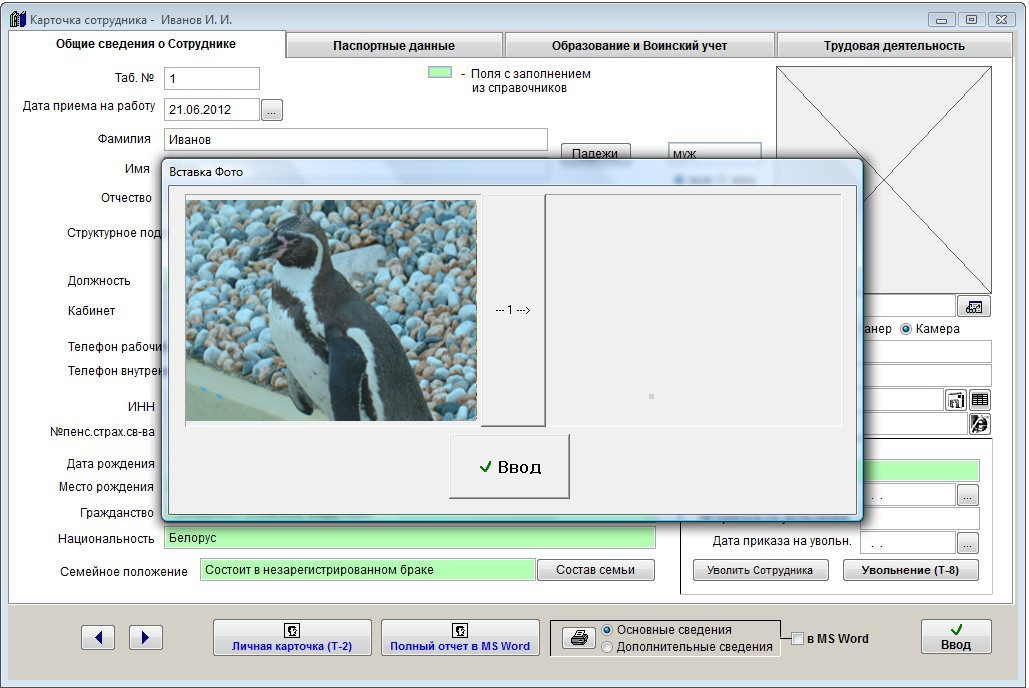Select the 'Камера' radio button

pos(906,329)
